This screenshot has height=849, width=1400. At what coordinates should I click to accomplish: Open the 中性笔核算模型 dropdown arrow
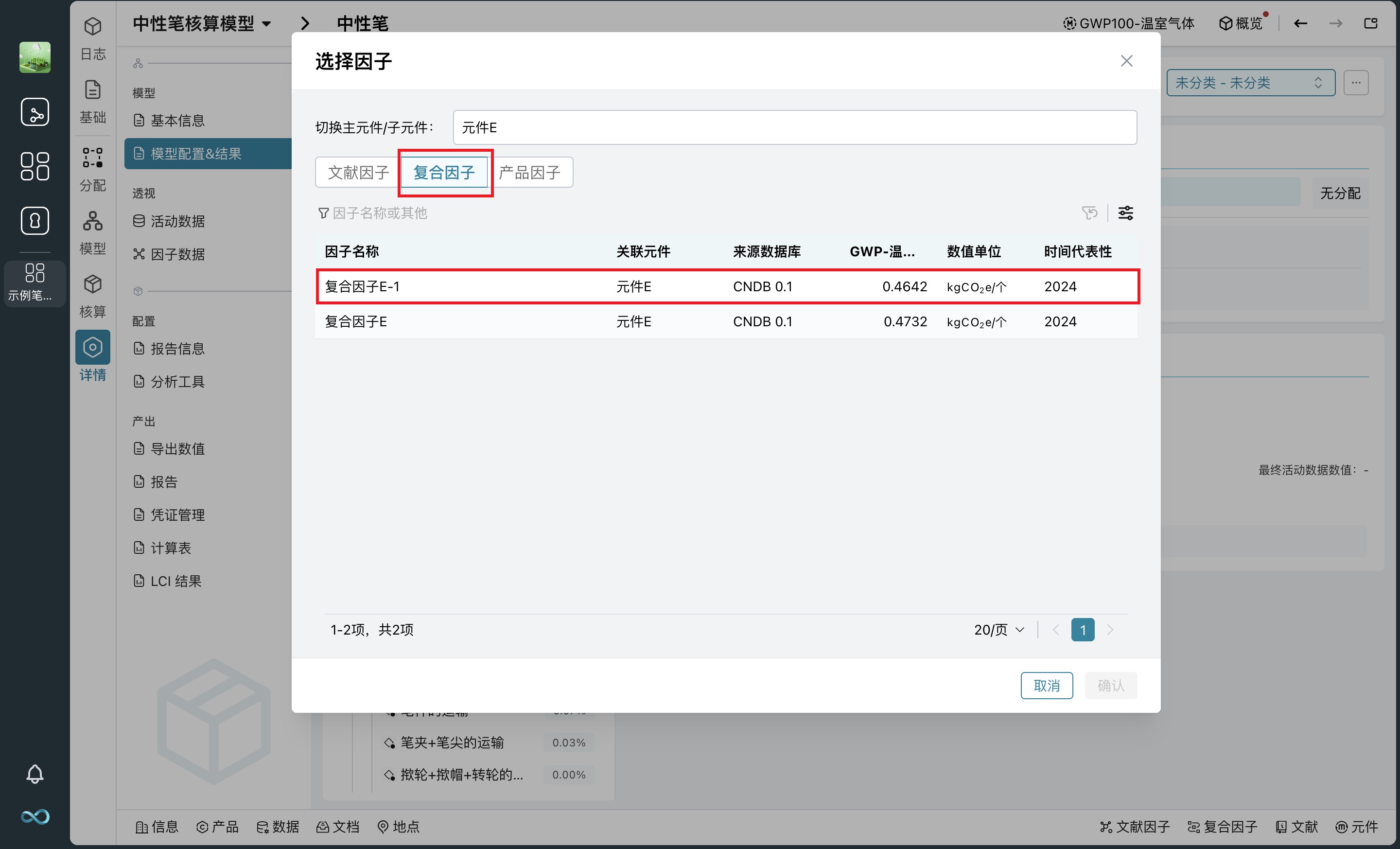[266, 24]
